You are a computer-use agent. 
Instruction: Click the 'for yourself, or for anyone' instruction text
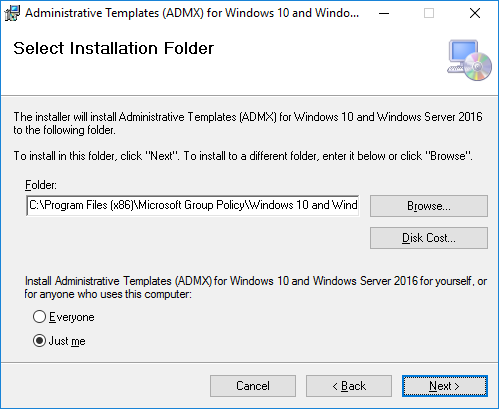coord(256,287)
